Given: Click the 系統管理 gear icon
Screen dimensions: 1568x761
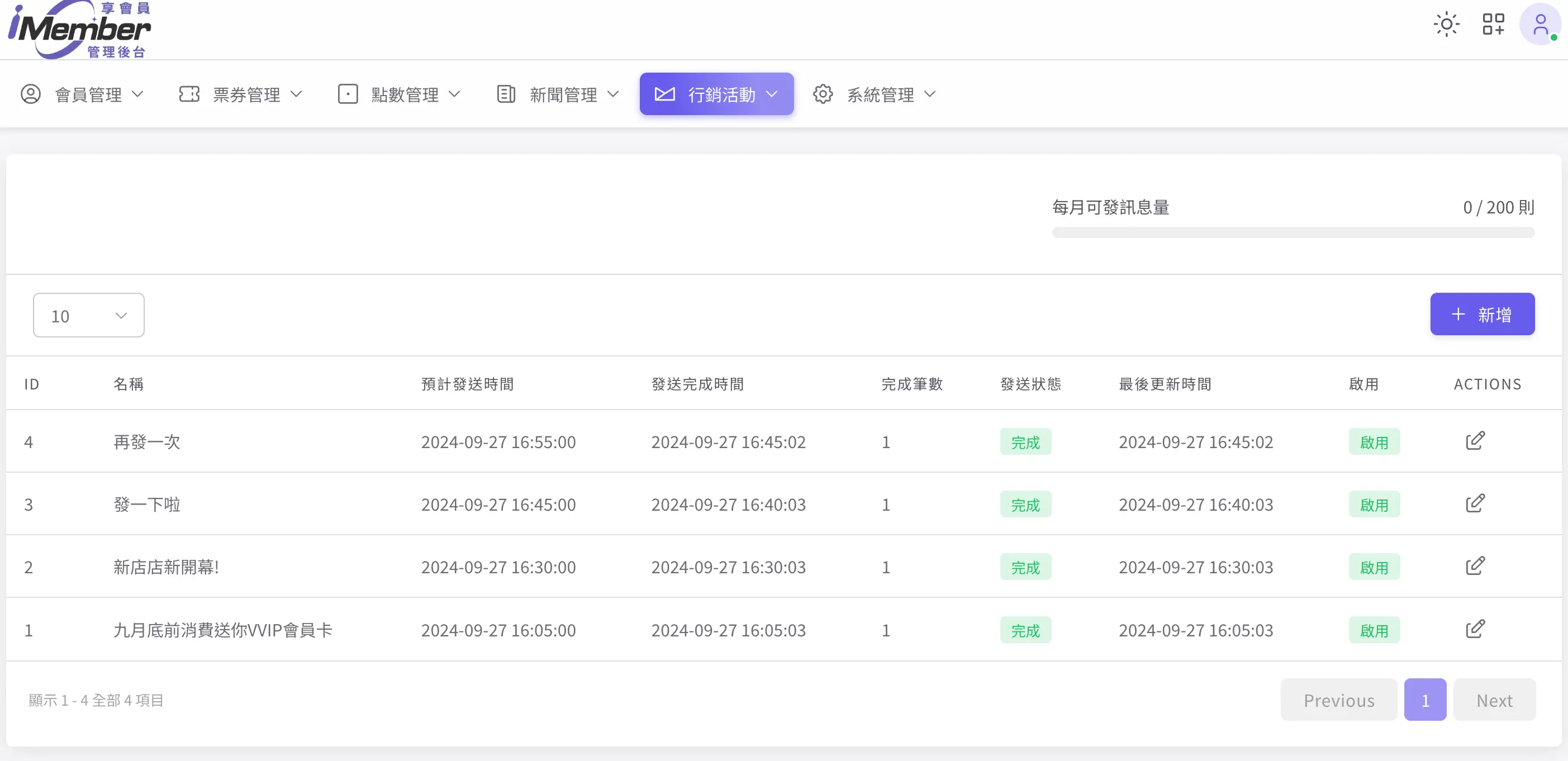Looking at the screenshot, I should pos(823,94).
